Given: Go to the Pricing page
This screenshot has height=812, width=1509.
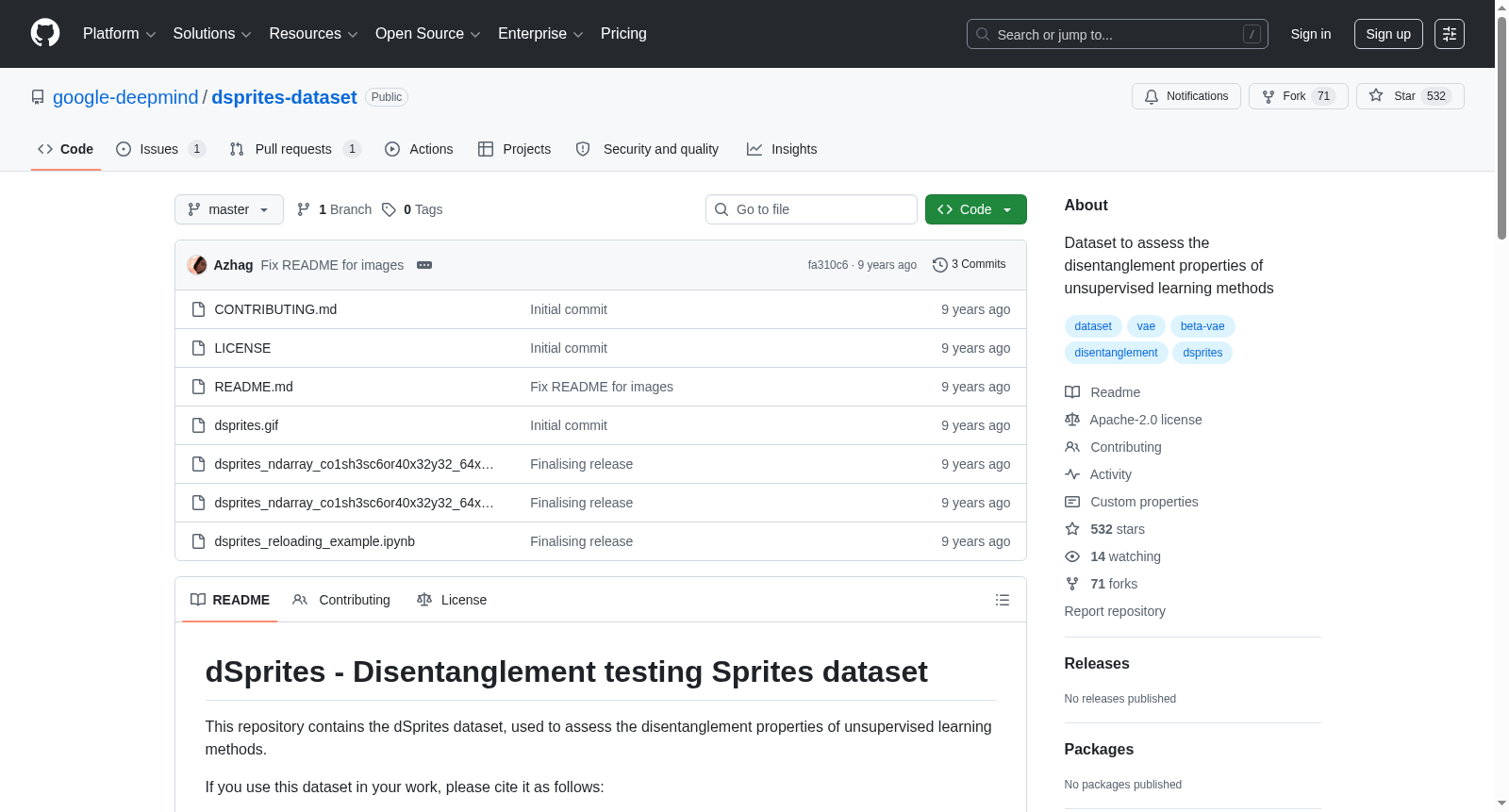Looking at the screenshot, I should 623,34.
